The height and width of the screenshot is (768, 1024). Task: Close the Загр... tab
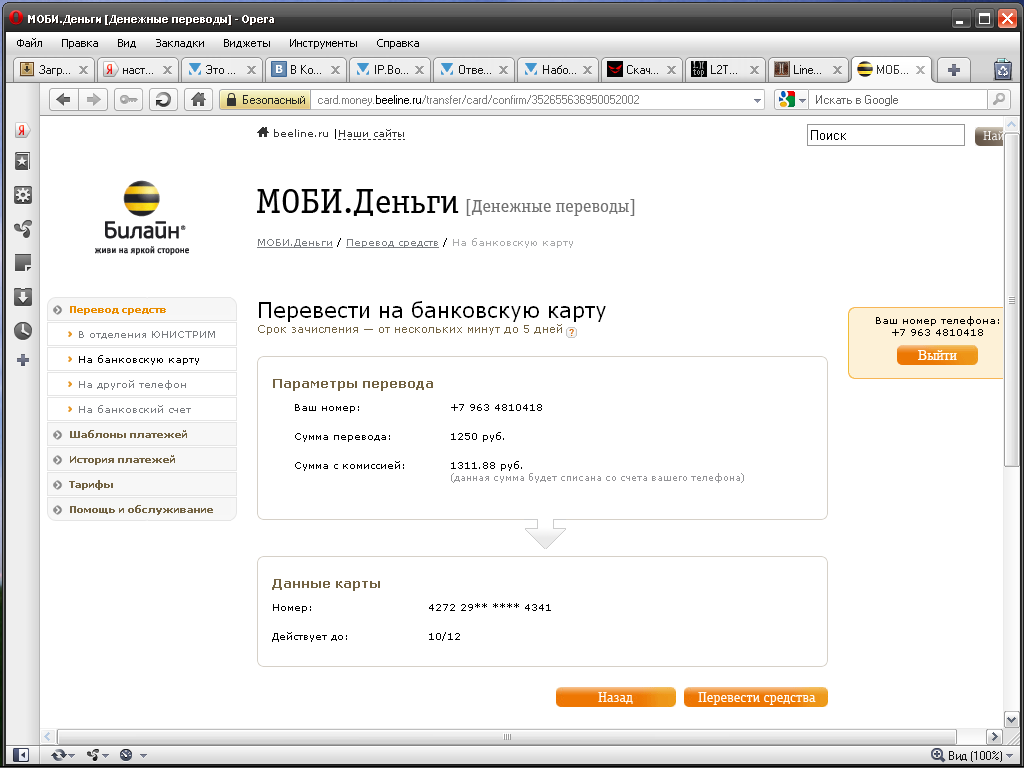pos(83,70)
